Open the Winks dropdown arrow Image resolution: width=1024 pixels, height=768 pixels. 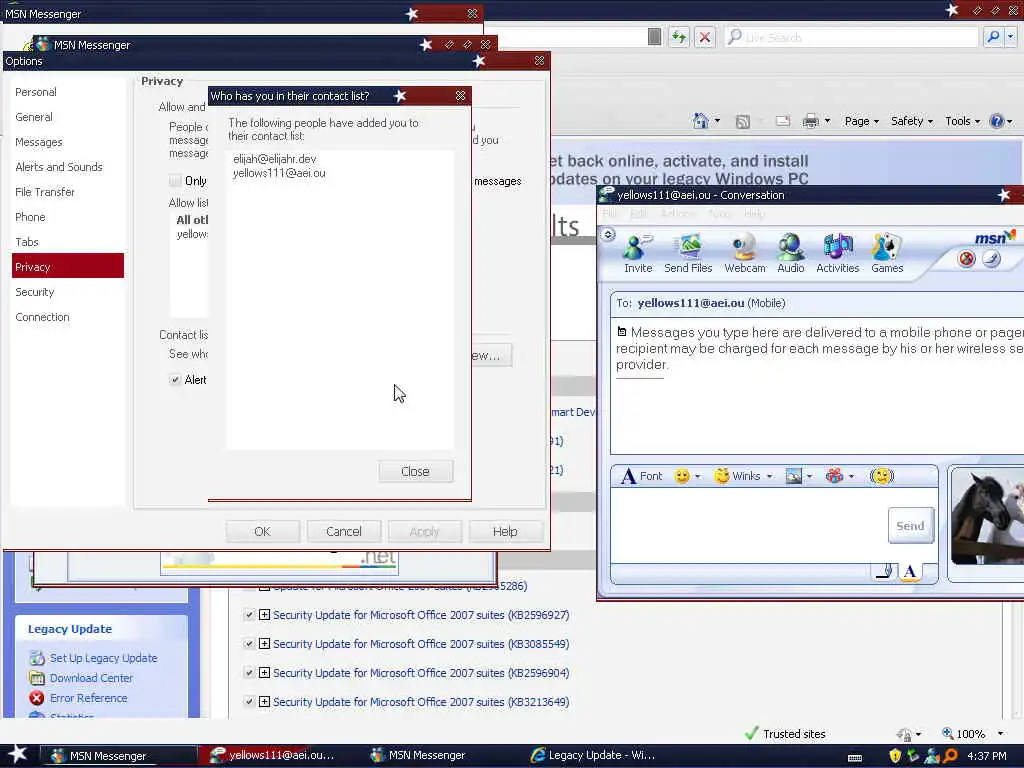pos(769,477)
